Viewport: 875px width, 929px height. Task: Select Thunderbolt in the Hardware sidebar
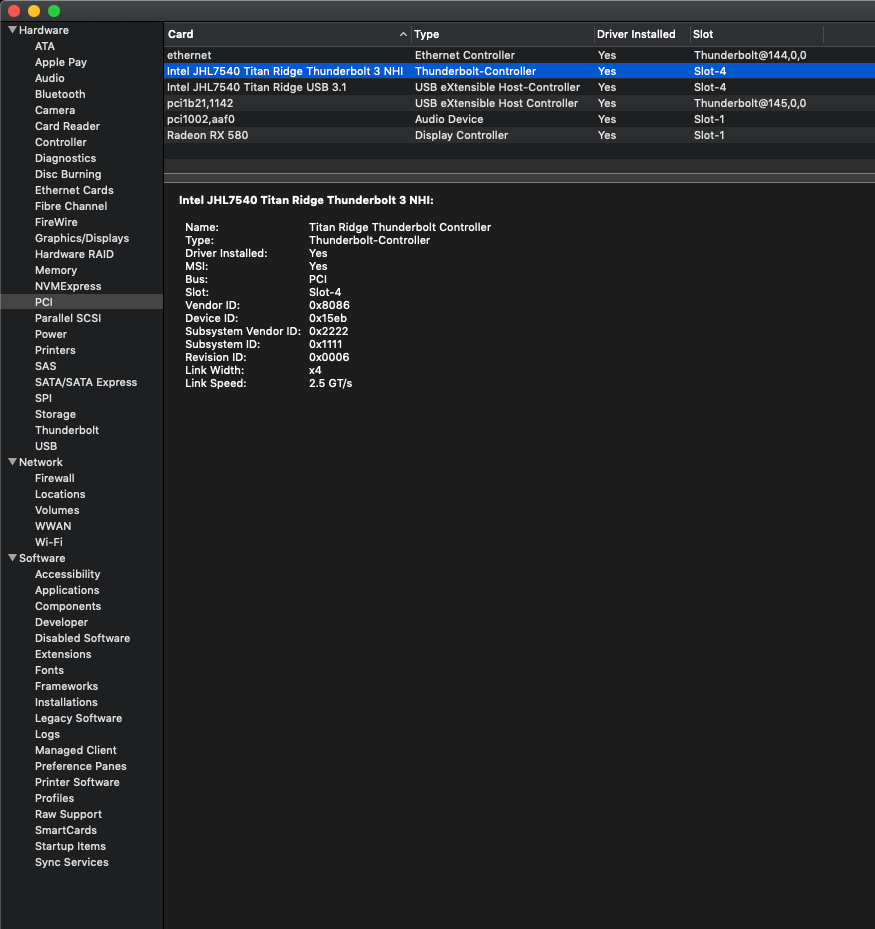point(67,430)
